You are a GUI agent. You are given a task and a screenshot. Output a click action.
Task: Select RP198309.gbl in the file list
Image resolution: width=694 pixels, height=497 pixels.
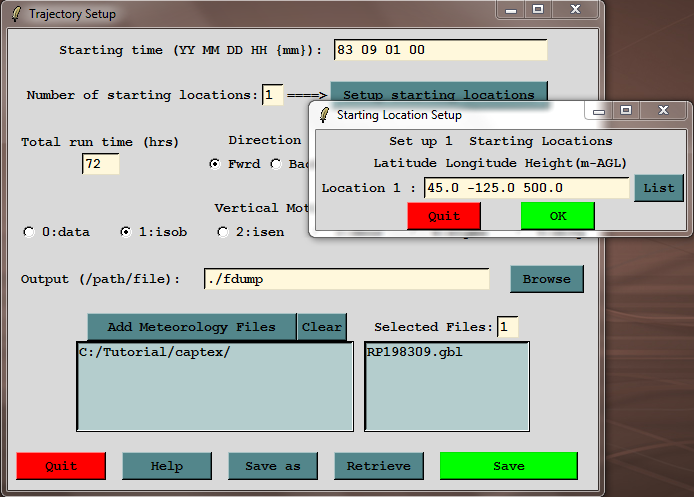point(415,353)
